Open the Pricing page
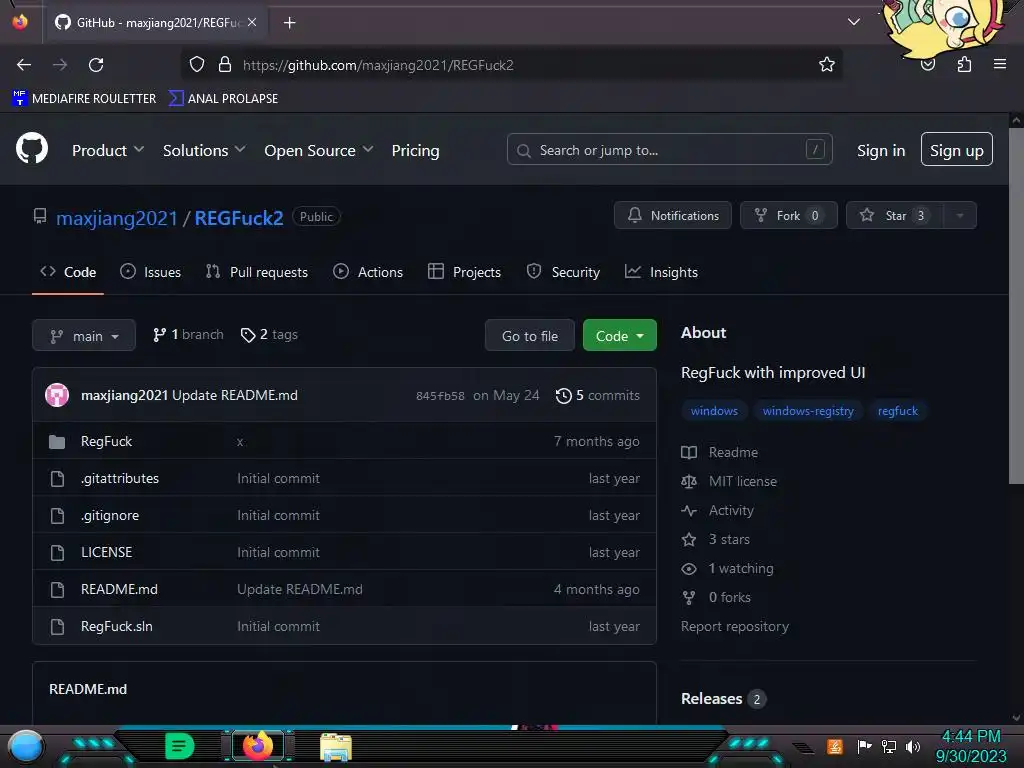Viewport: 1024px width, 768px height. [x=415, y=150]
